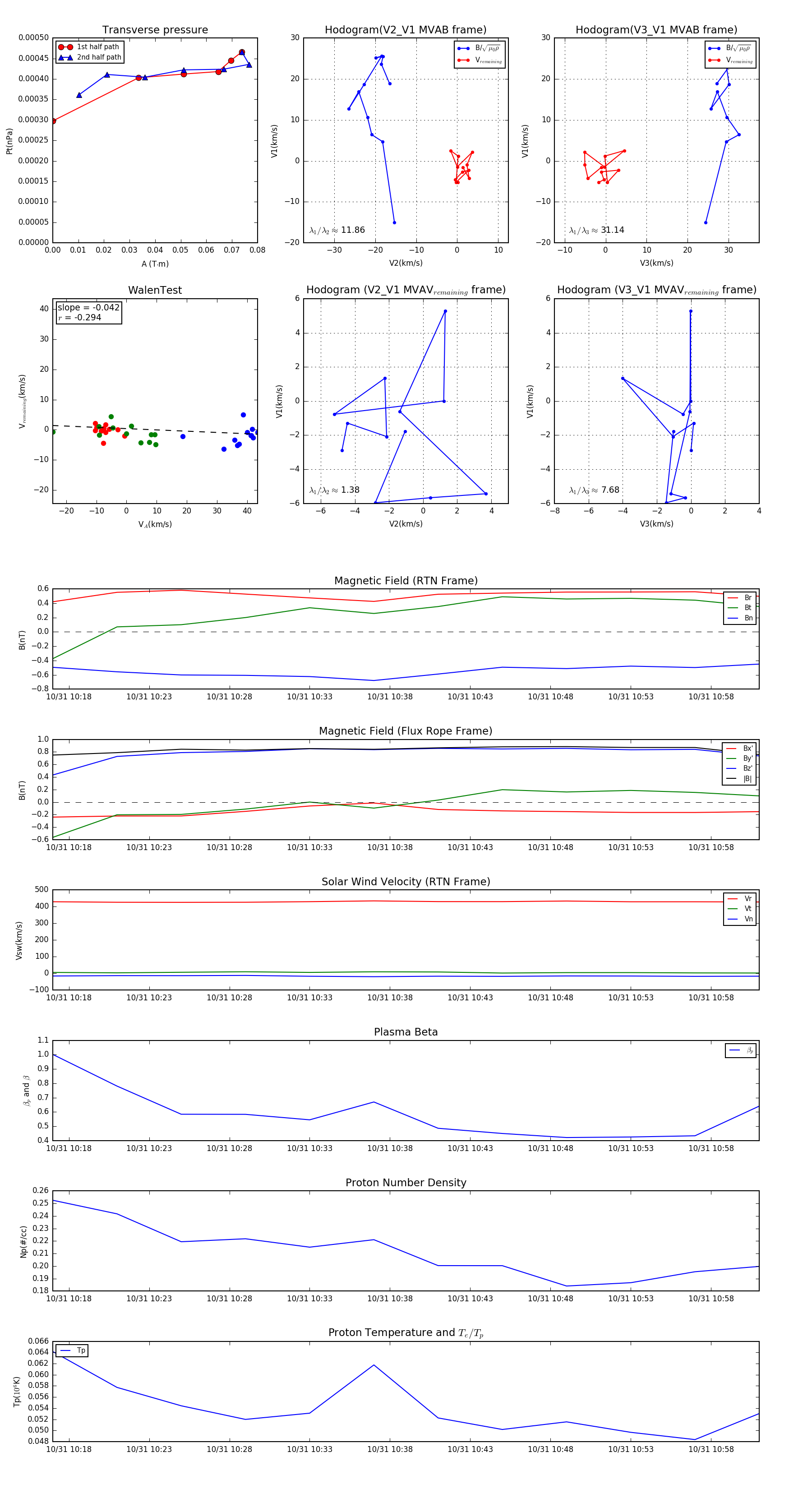Click the 'slope = -0.042' annotation
Image resolution: width=812 pixels, height=1489 pixels.
click(x=88, y=308)
